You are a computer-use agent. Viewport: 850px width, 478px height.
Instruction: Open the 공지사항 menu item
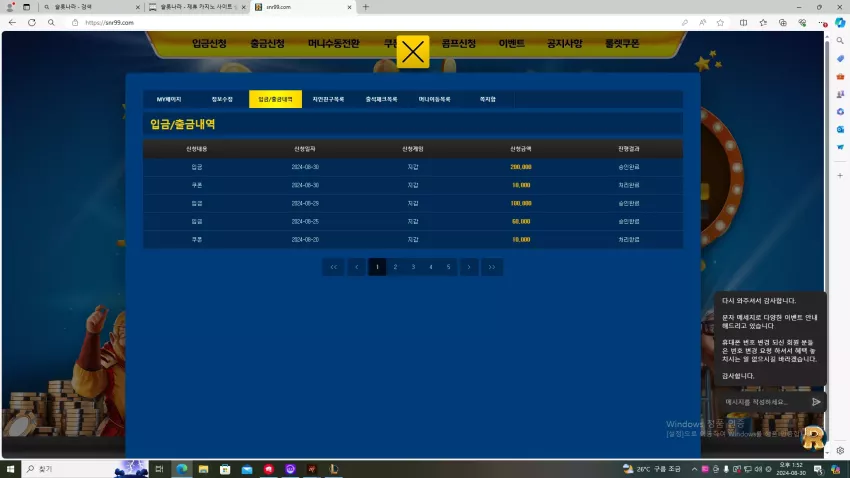(x=564, y=43)
